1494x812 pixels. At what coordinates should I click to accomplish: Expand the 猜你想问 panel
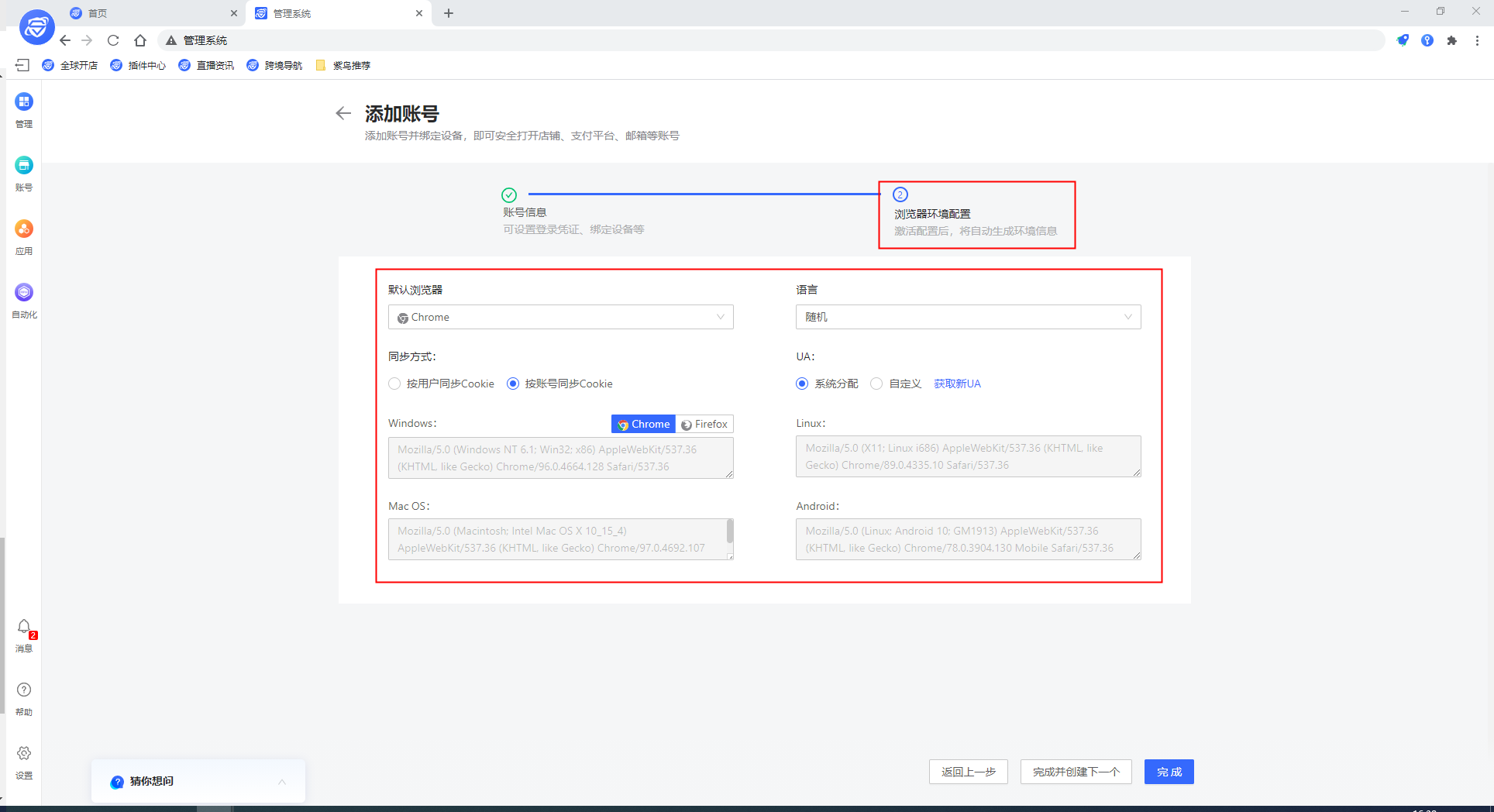coord(282,782)
